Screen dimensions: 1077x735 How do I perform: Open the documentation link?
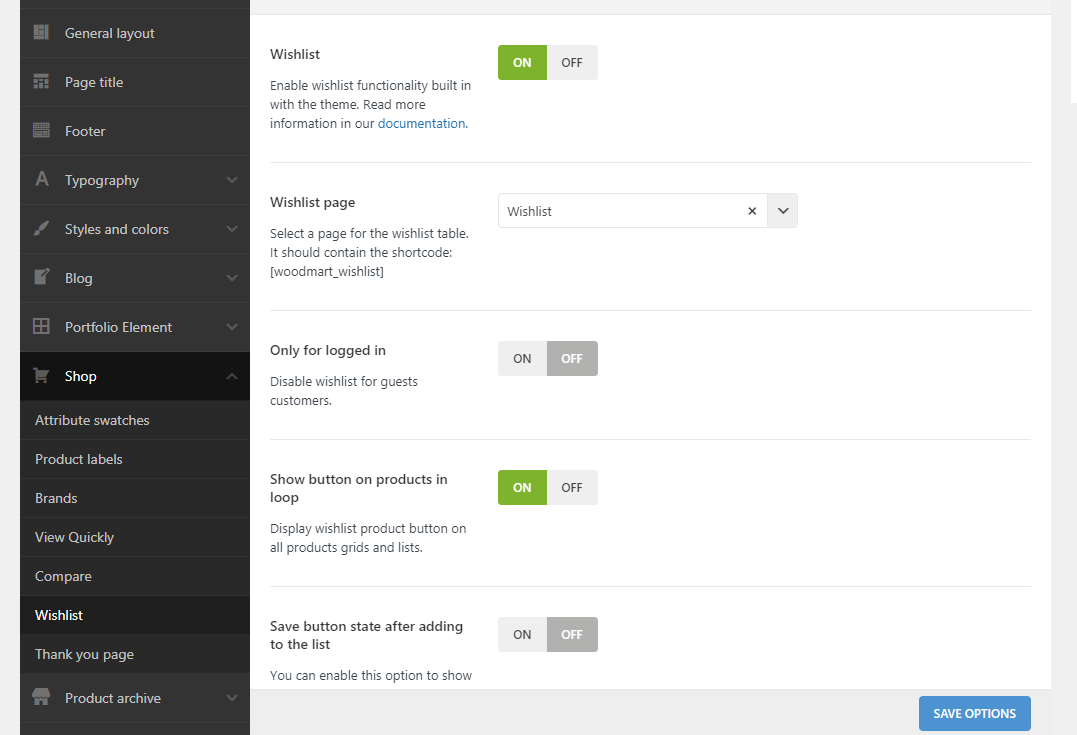click(421, 124)
